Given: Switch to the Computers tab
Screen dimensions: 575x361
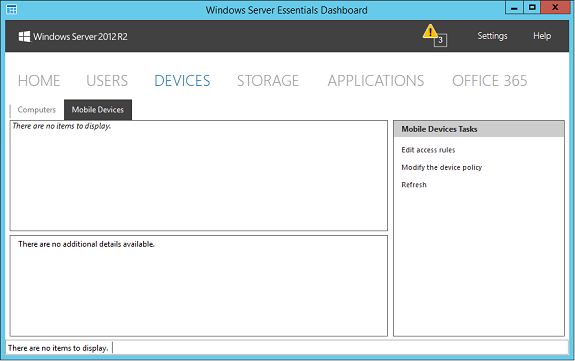Looking at the screenshot, I should 37,110.
